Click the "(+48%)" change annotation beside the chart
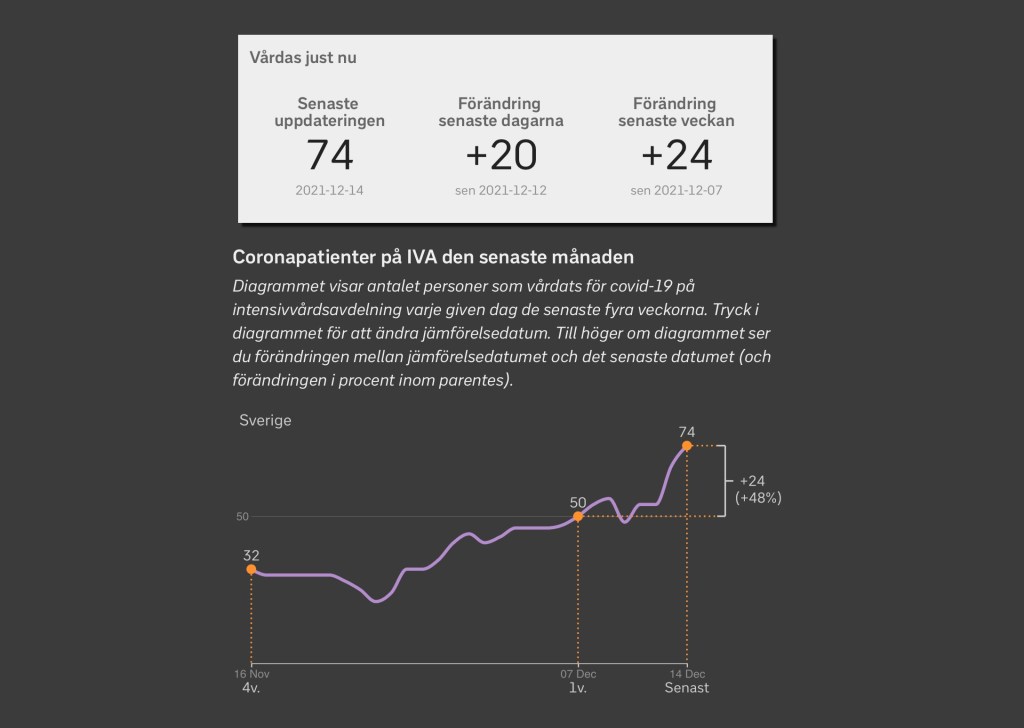1024x728 pixels. [x=758, y=497]
